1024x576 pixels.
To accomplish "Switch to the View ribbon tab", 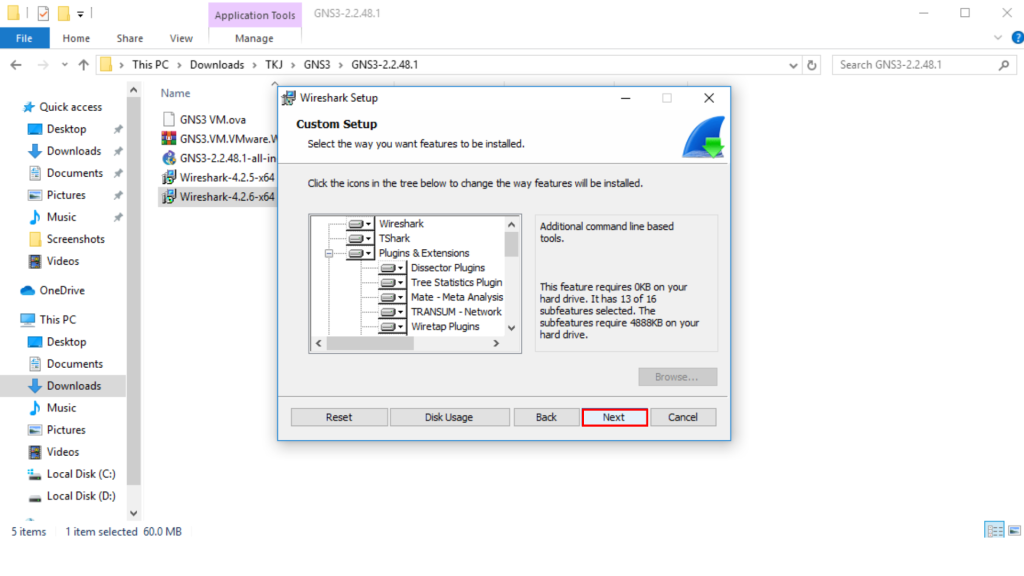I will click(x=181, y=38).
